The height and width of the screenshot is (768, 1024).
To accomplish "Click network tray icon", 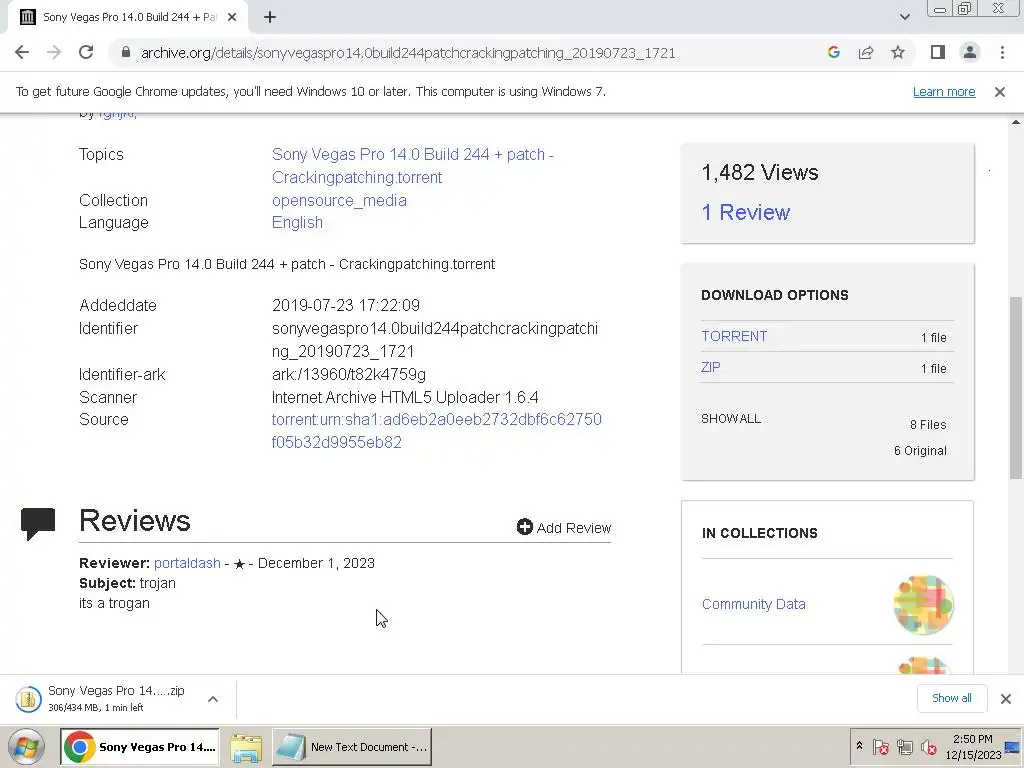I will 904,747.
